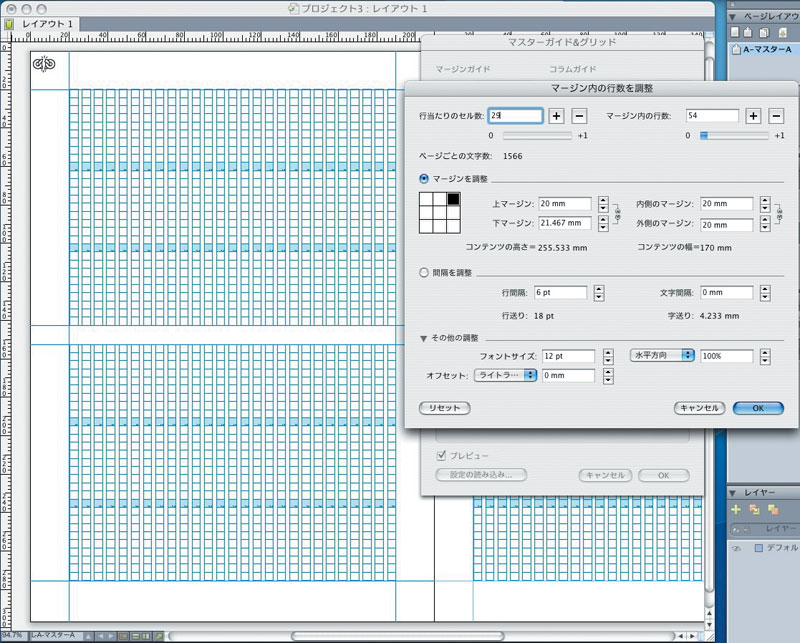Toggle visibility eye of the default layer

(735, 548)
